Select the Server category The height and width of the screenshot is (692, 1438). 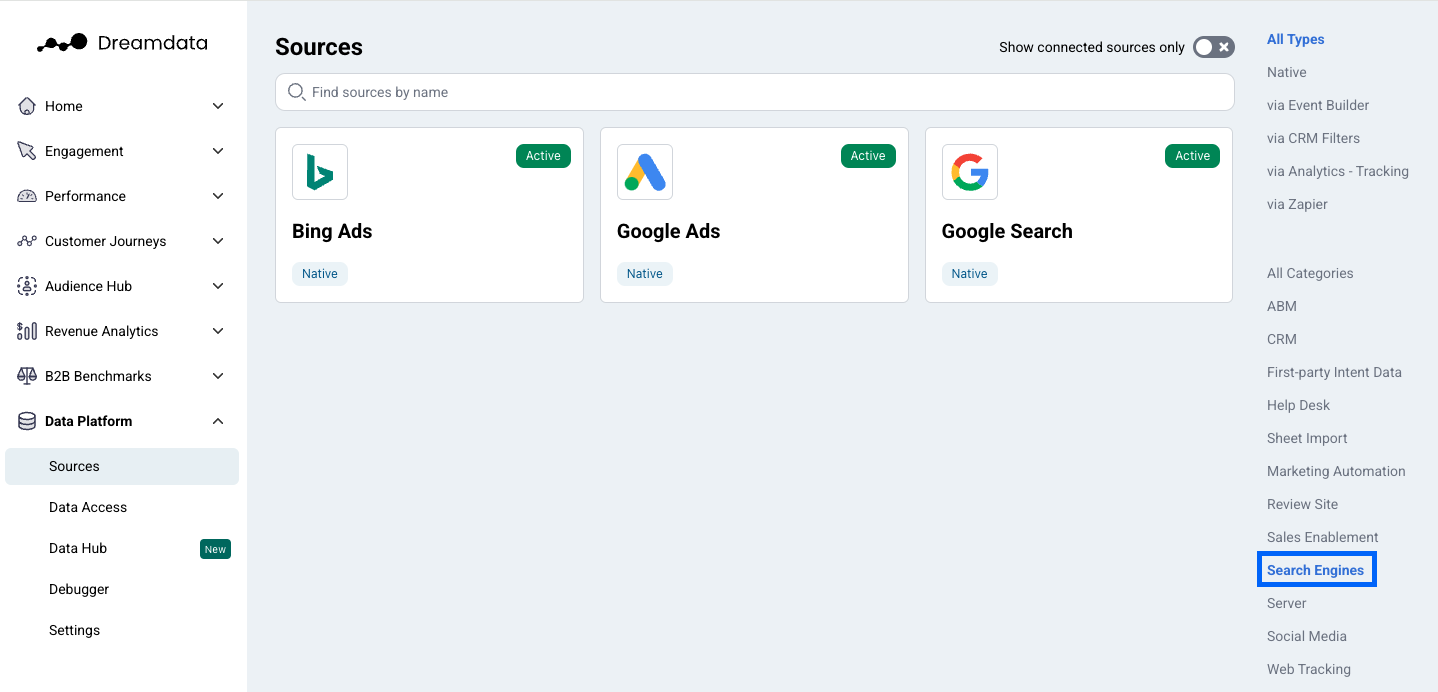point(1286,603)
